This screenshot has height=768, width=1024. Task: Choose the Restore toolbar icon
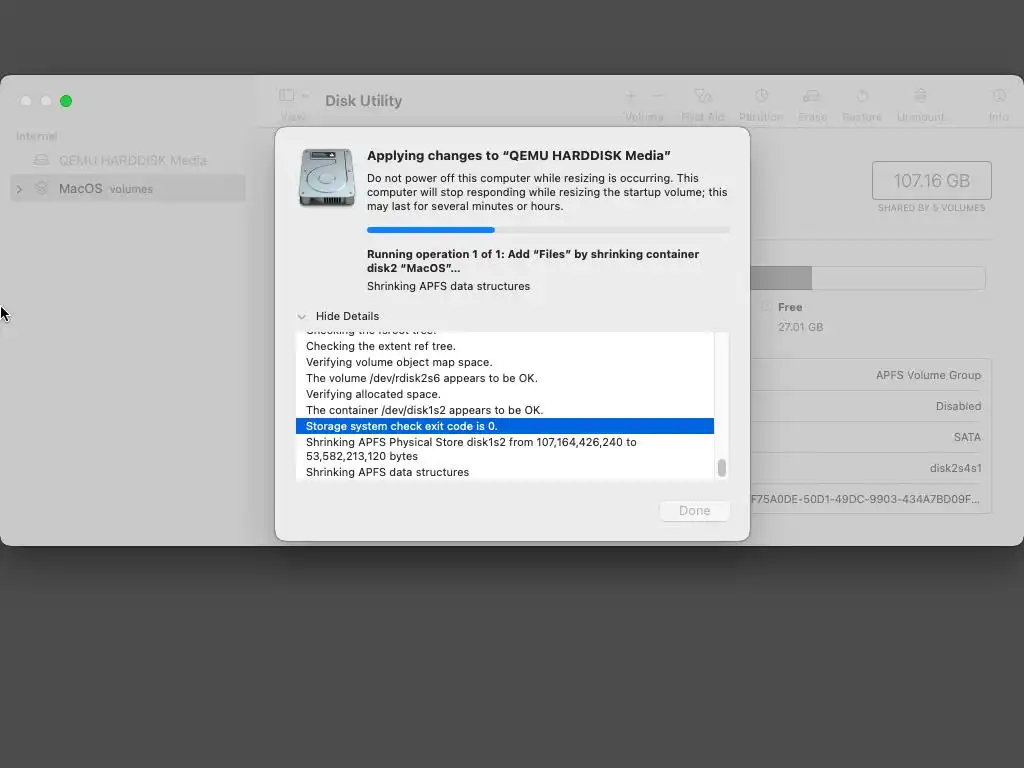pyautogui.click(x=862, y=96)
